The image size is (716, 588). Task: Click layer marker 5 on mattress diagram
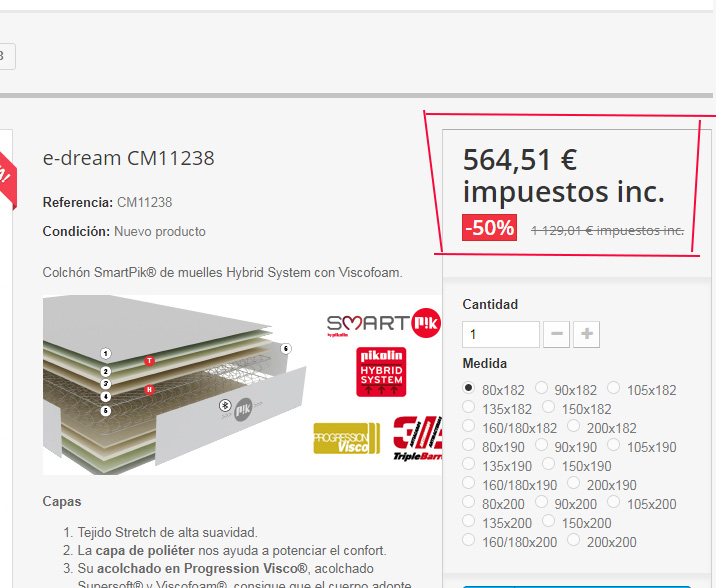[x=105, y=411]
